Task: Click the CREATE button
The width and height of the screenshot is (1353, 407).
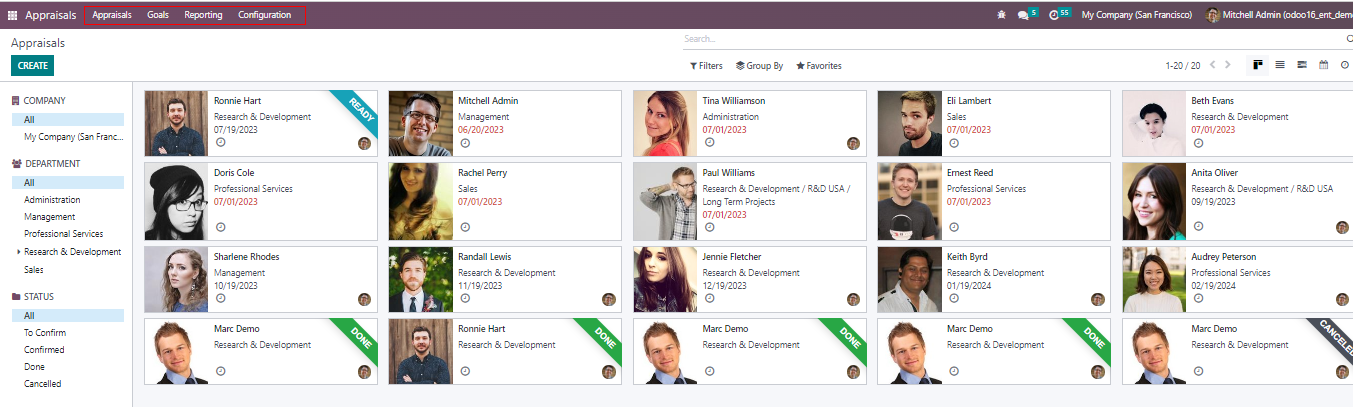Action: click(x=32, y=65)
